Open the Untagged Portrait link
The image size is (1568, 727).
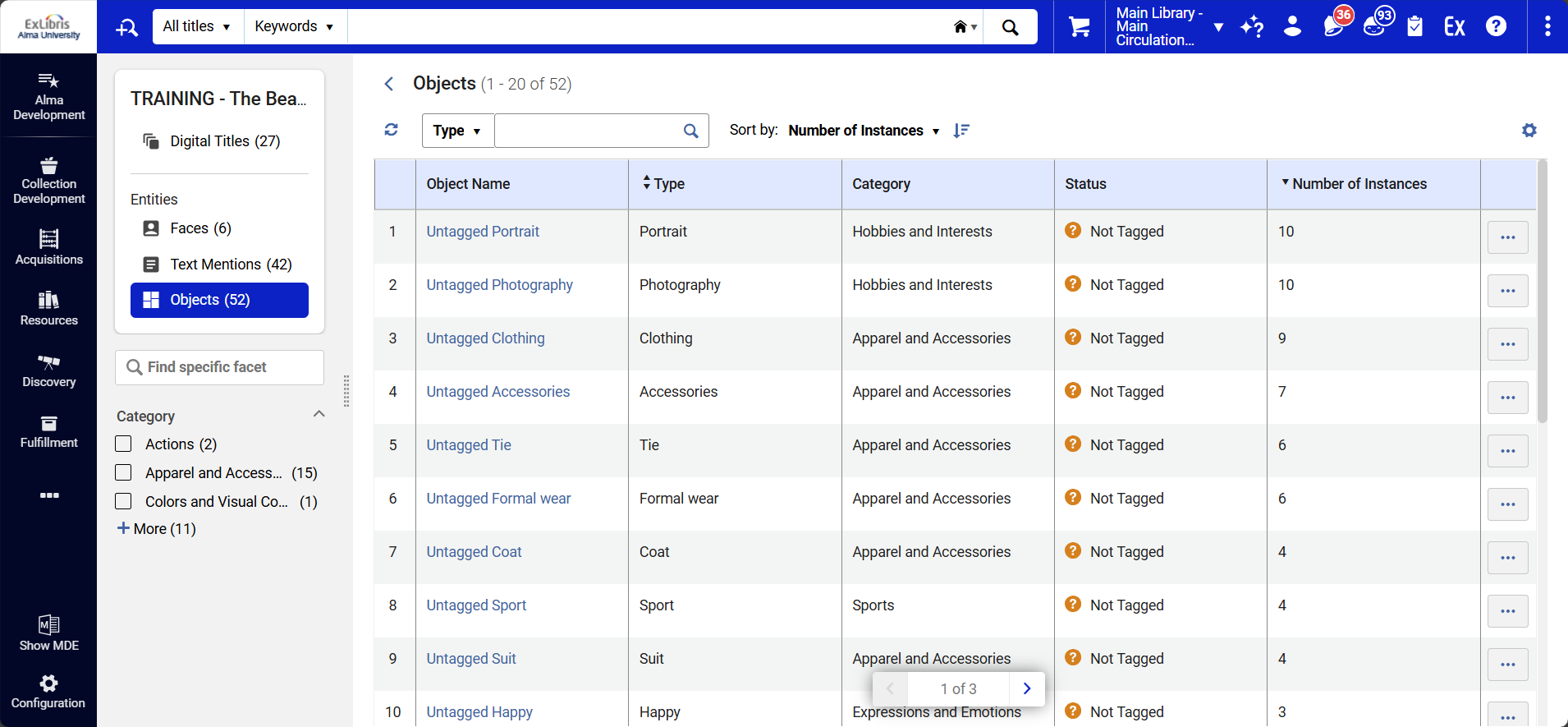pyautogui.click(x=483, y=232)
